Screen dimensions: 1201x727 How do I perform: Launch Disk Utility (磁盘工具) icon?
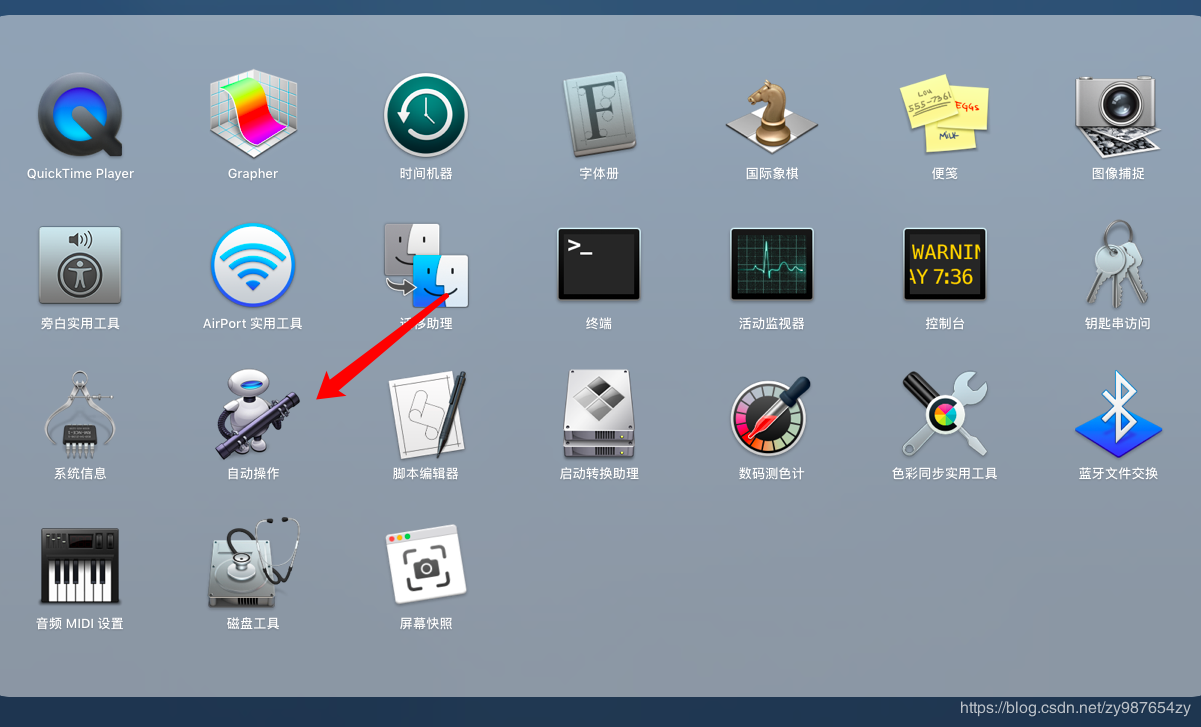[254, 562]
